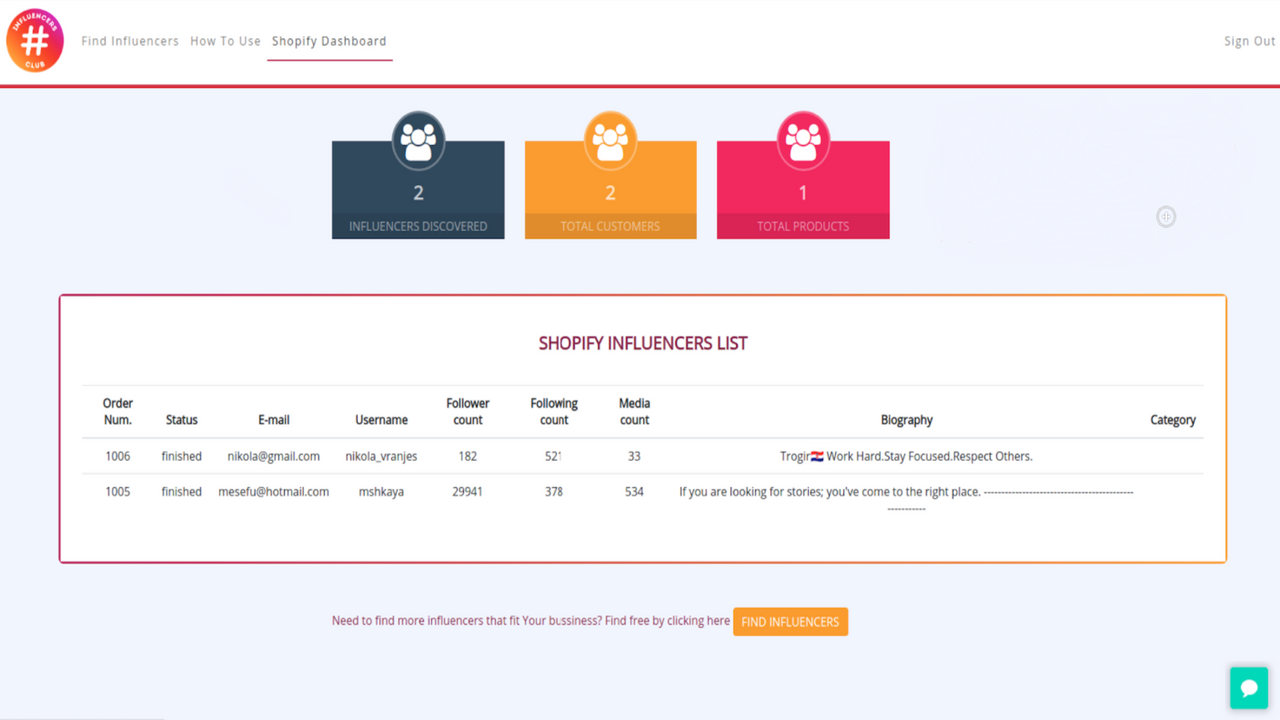Open the live chat widget
The height and width of the screenshot is (720, 1280).
pos(1249,688)
